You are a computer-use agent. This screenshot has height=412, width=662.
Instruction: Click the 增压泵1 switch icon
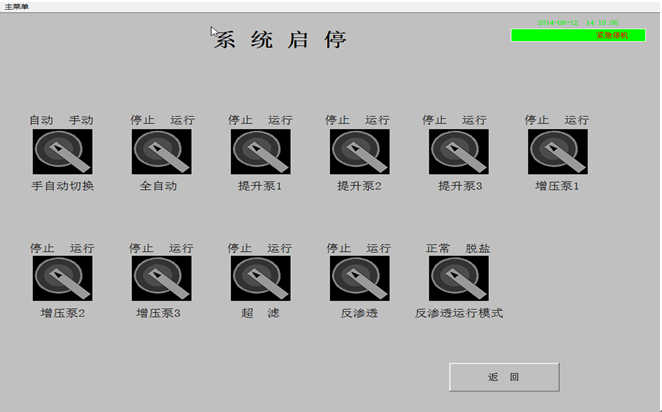pos(558,152)
